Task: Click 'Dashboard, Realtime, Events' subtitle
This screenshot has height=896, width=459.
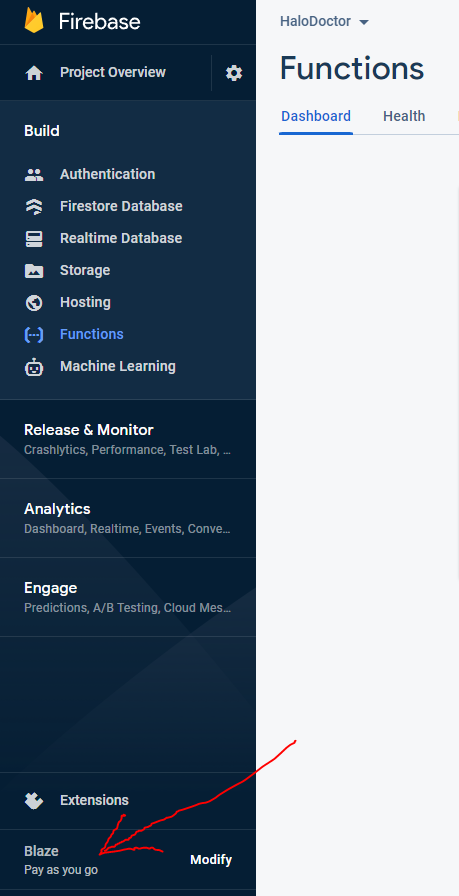Action: pyautogui.click(x=127, y=529)
